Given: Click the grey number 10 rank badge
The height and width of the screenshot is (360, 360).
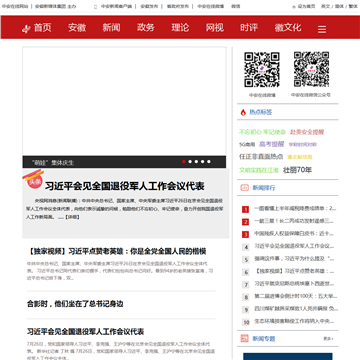Looking at the screenshot, I should [246, 322].
